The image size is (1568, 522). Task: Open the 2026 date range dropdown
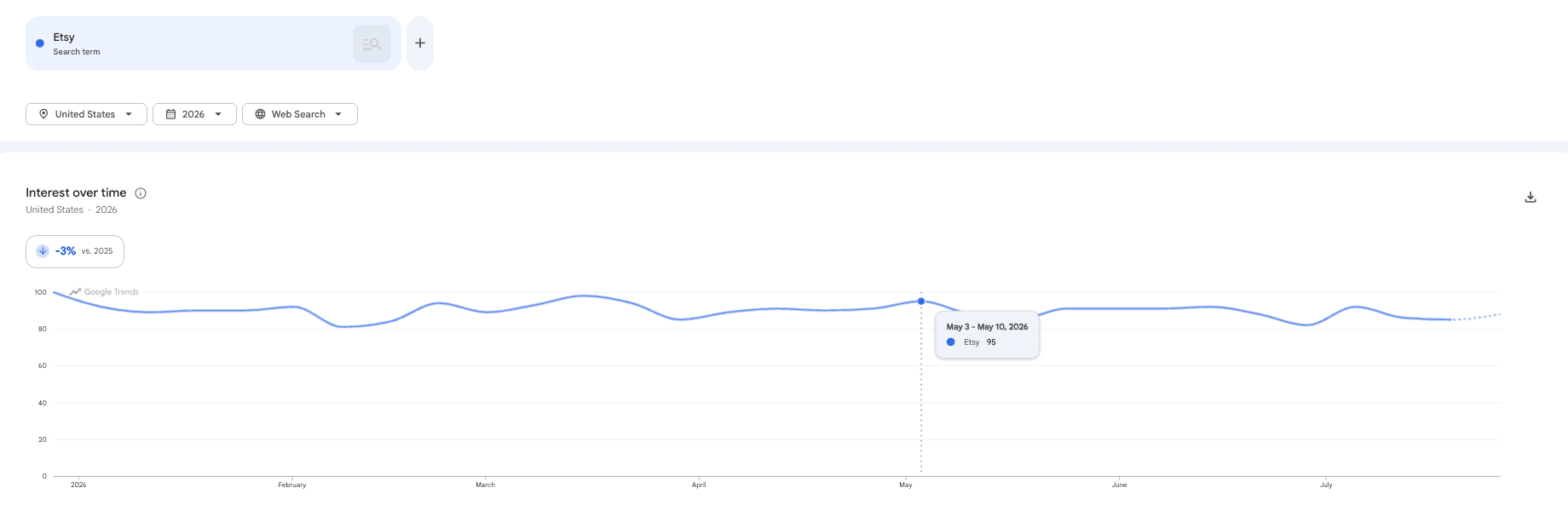coord(194,114)
